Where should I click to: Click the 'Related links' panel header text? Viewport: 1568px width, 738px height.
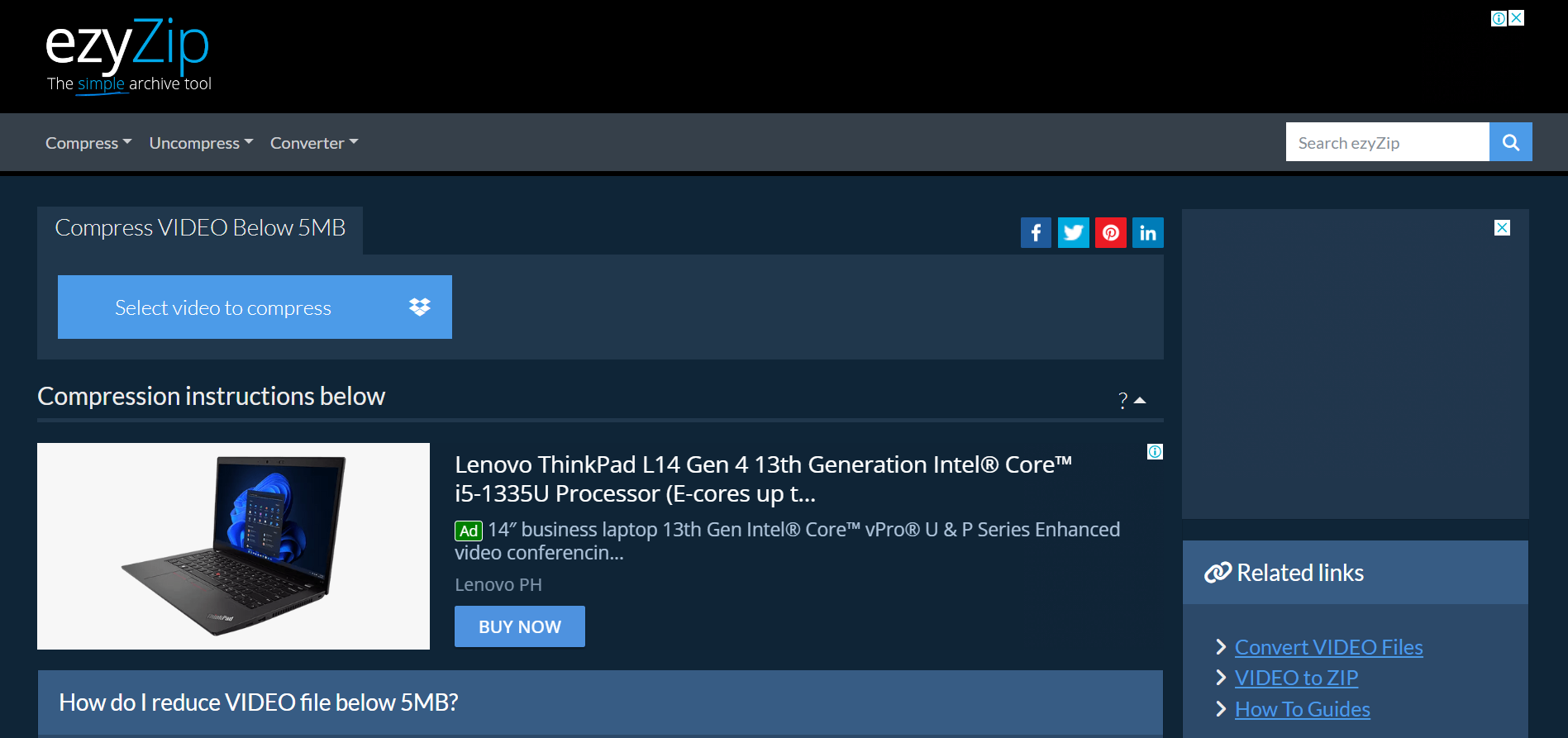[1300, 573]
